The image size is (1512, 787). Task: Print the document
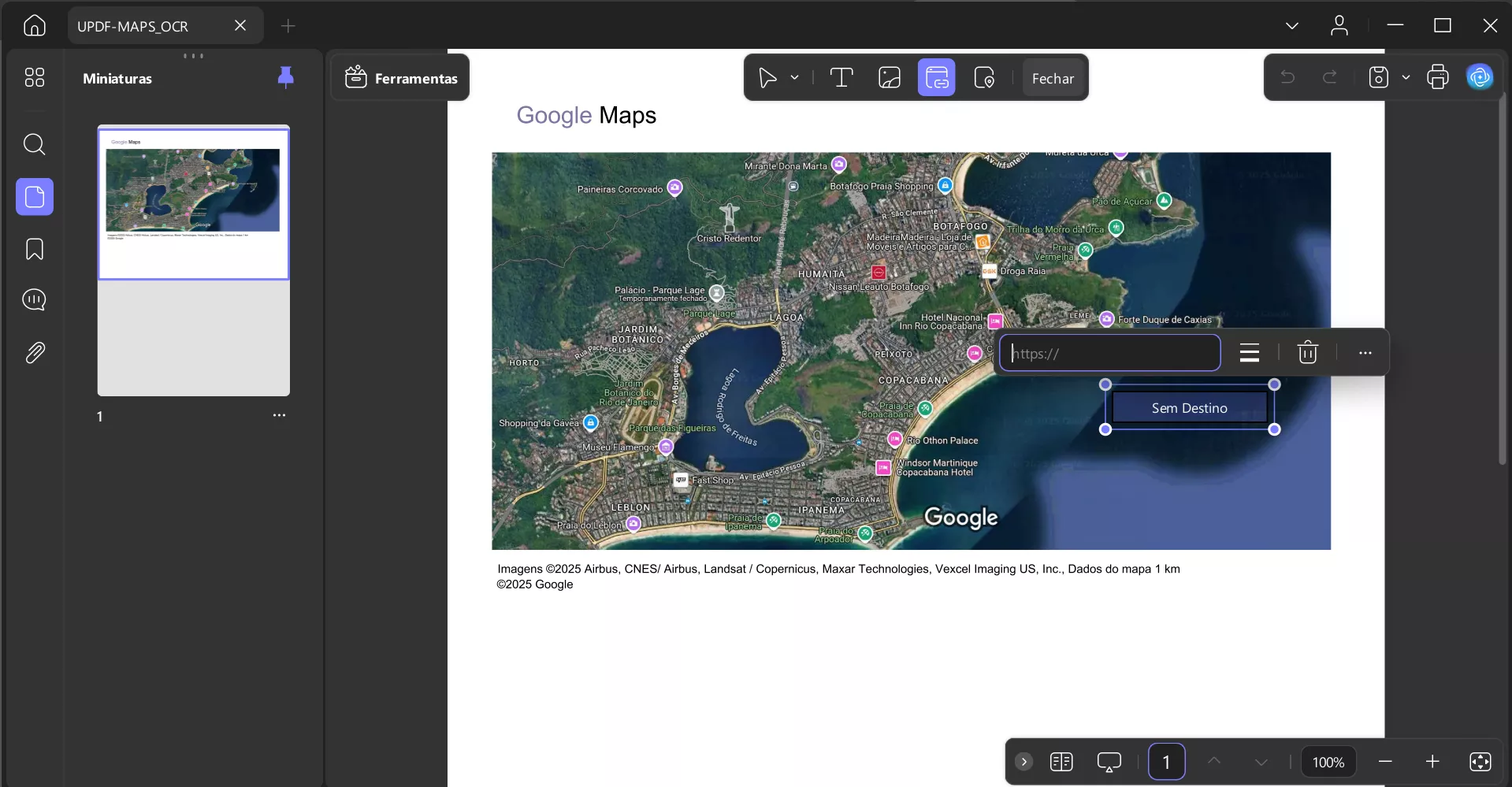click(1438, 77)
